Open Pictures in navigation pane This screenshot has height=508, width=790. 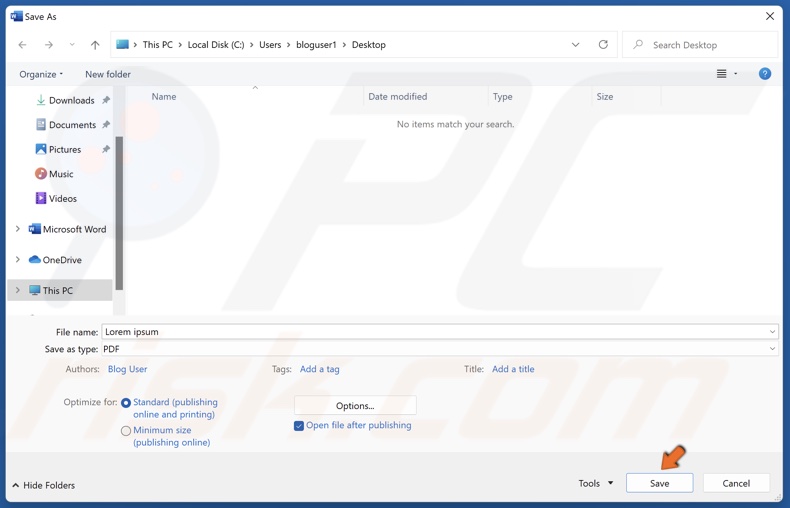pos(65,149)
